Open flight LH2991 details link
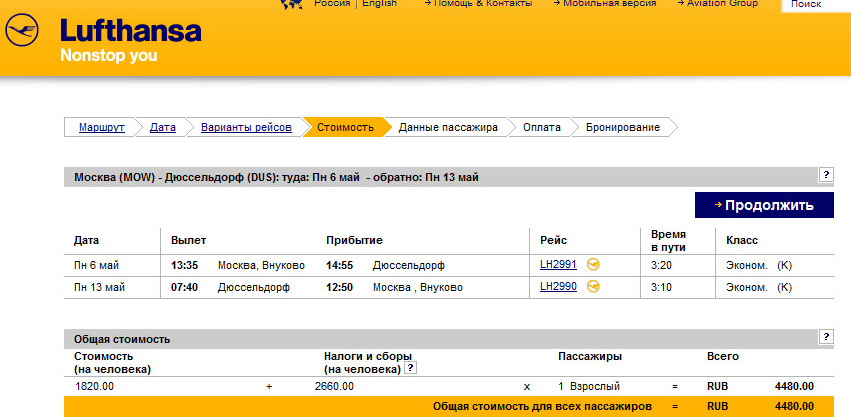 pos(558,265)
